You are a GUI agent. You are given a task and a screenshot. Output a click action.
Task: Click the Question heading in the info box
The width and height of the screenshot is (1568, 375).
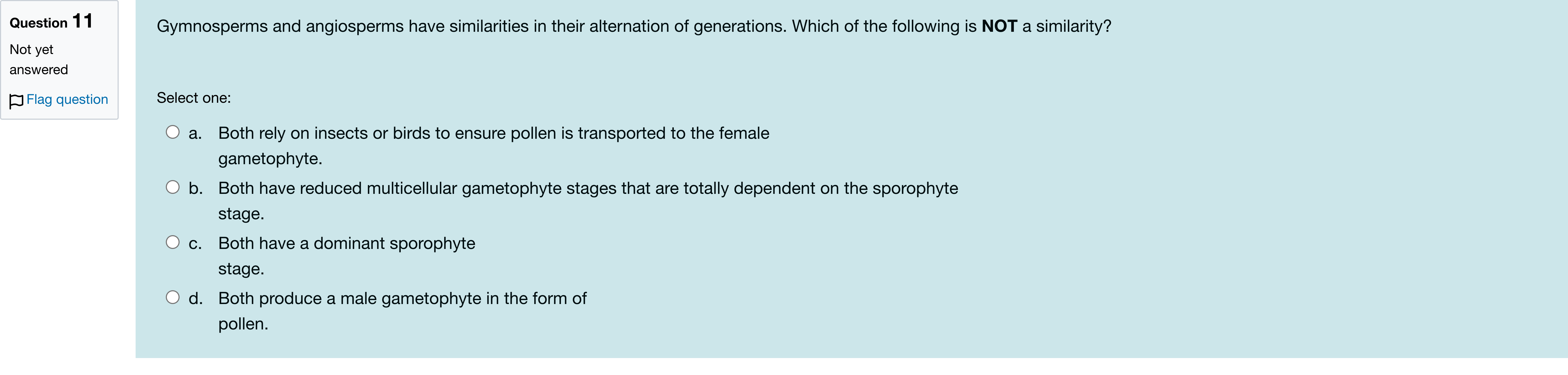38,23
